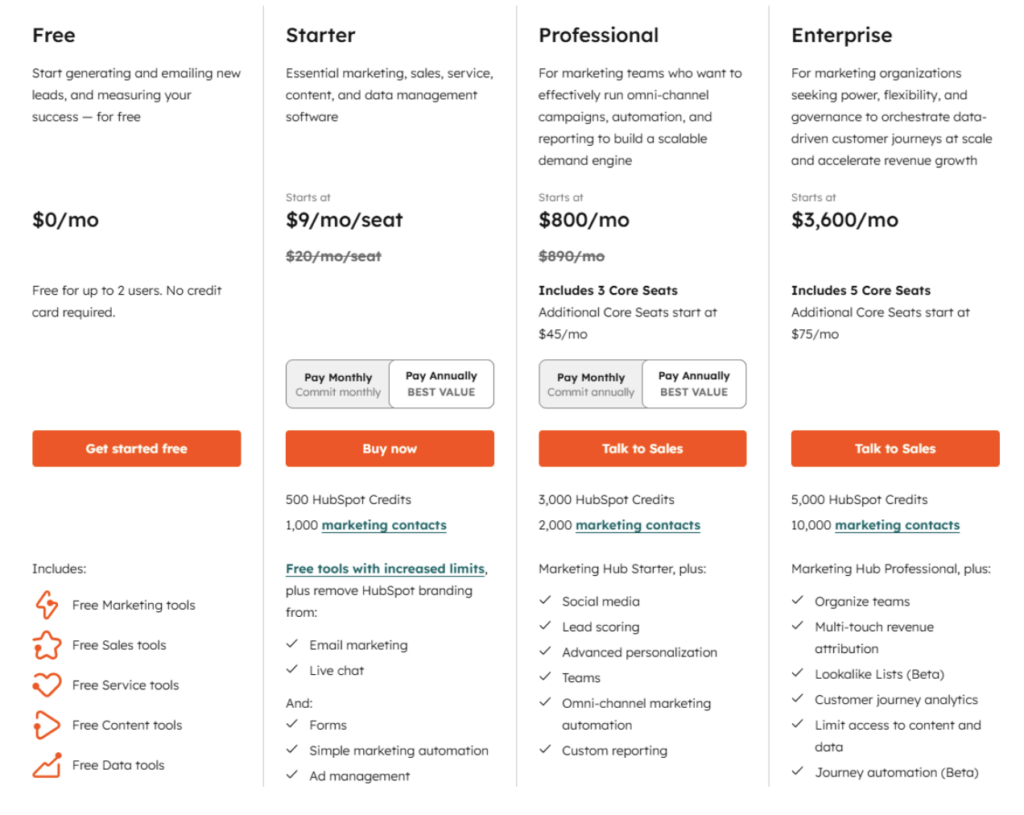Open Enterprise marketing contacts link
1024x815 pixels.
(x=897, y=525)
